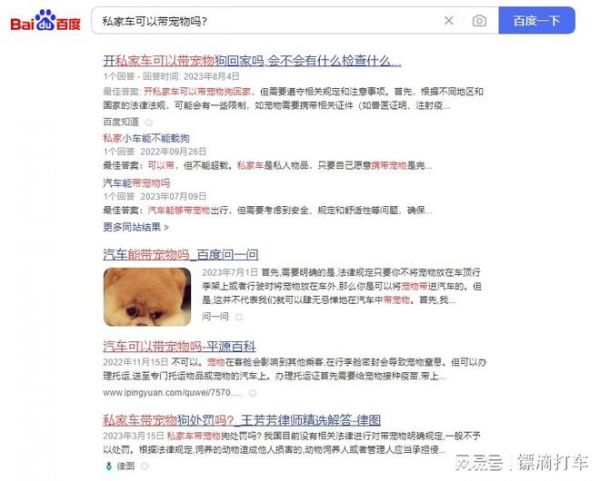
Task: Click the 律图 source icon
Action: (109, 466)
